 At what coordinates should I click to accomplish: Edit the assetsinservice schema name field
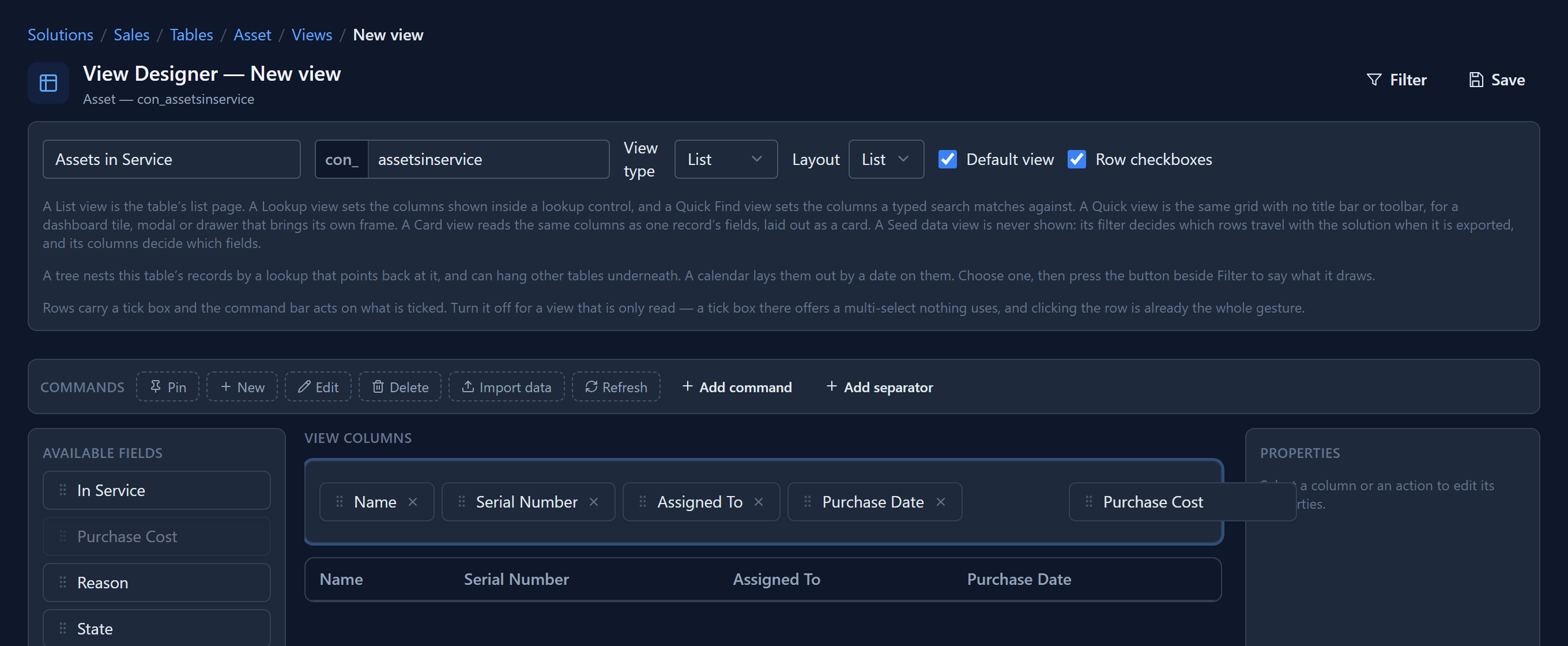click(x=488, y=159)
